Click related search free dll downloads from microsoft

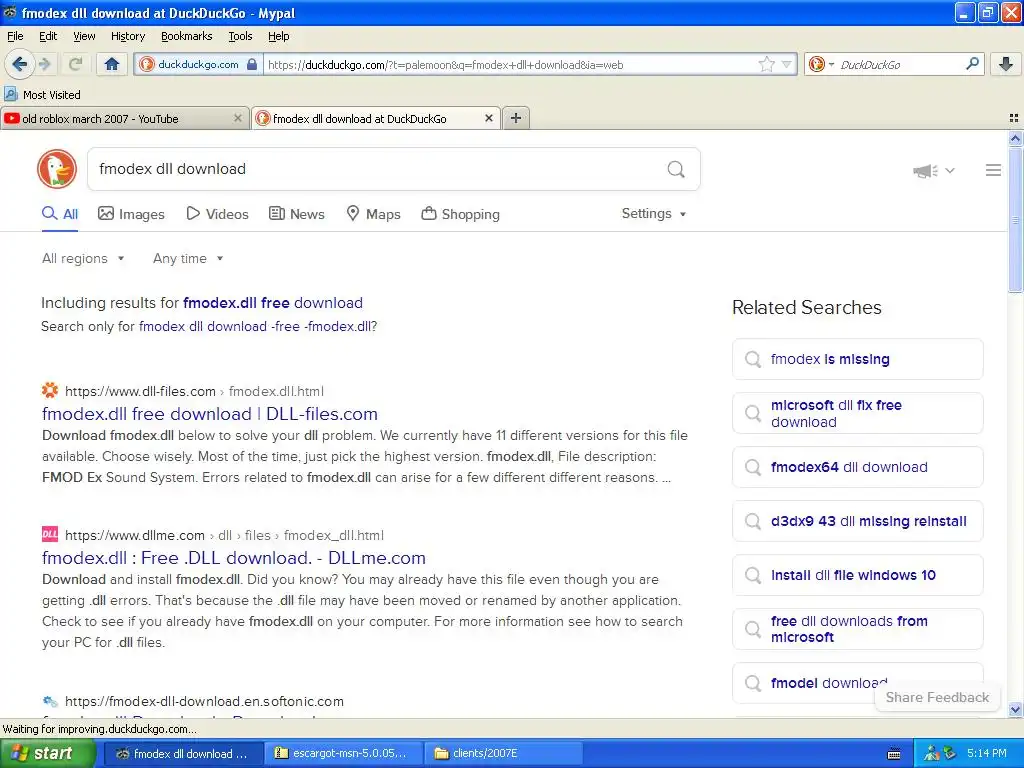(857, 629)
